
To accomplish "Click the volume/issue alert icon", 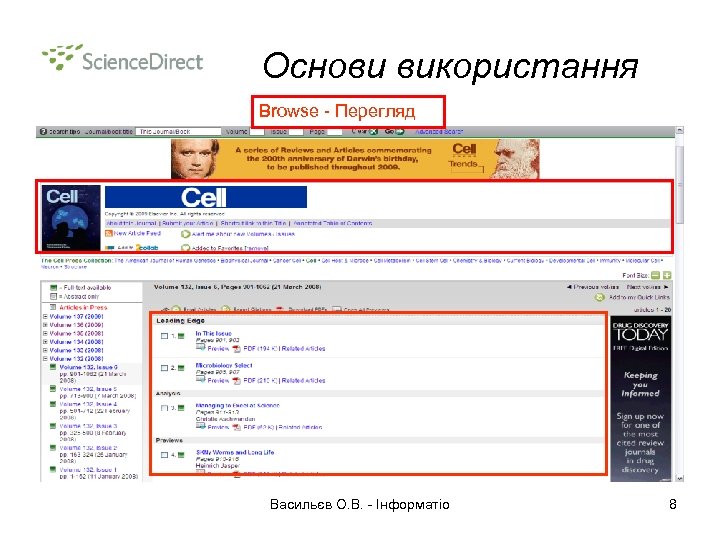I will click(x=186, y=234).
